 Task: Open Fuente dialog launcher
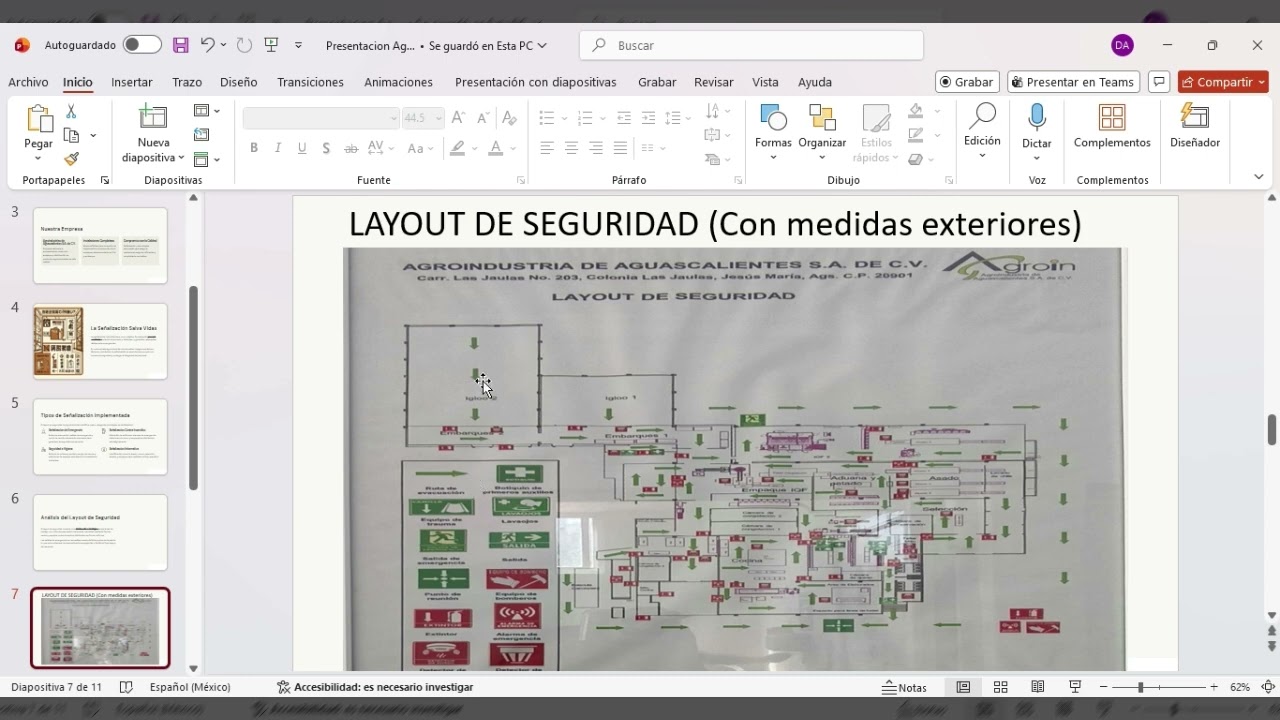(x=521, y=180)
